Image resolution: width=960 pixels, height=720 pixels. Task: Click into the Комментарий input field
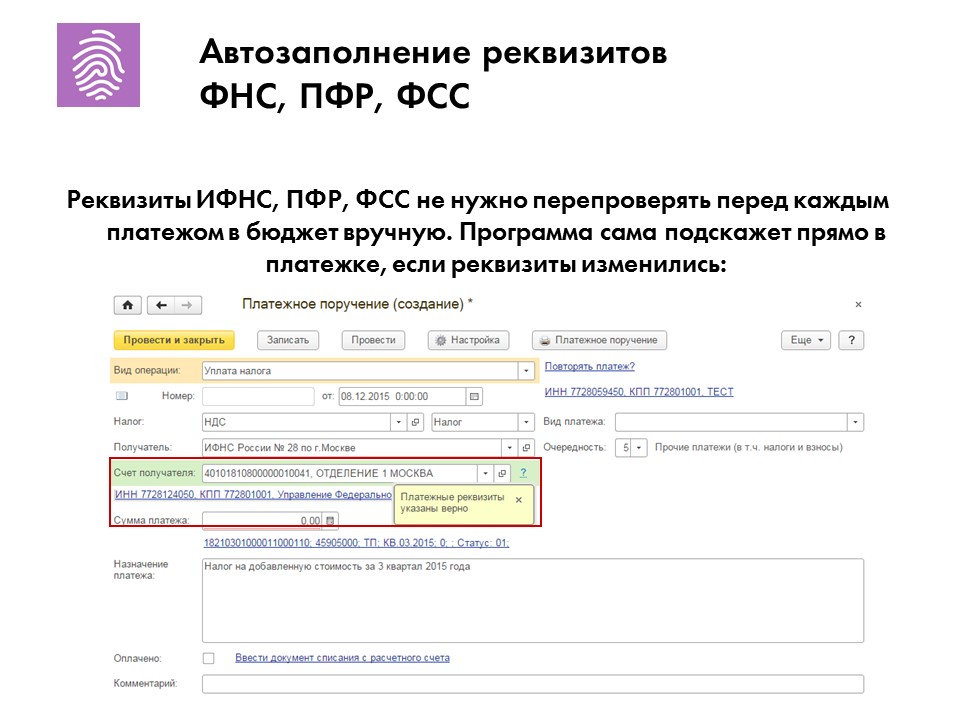point(533,684)
